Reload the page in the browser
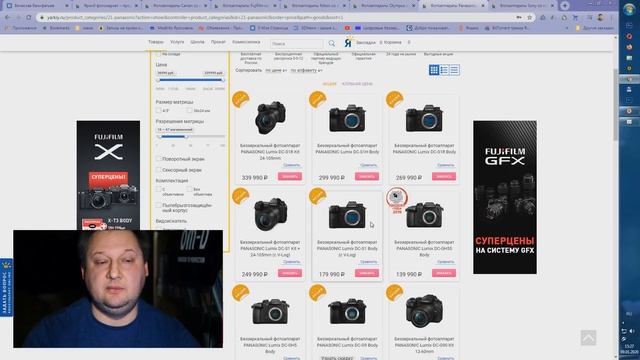640x360 pixels. pyautogui.click(x=29, y=18)
